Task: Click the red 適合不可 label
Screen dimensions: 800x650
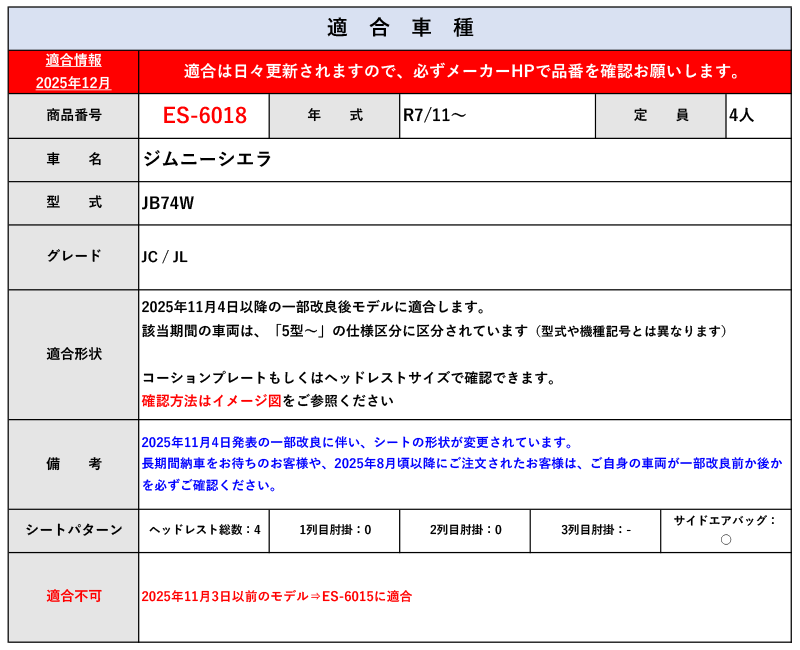Action: point(73,596)
